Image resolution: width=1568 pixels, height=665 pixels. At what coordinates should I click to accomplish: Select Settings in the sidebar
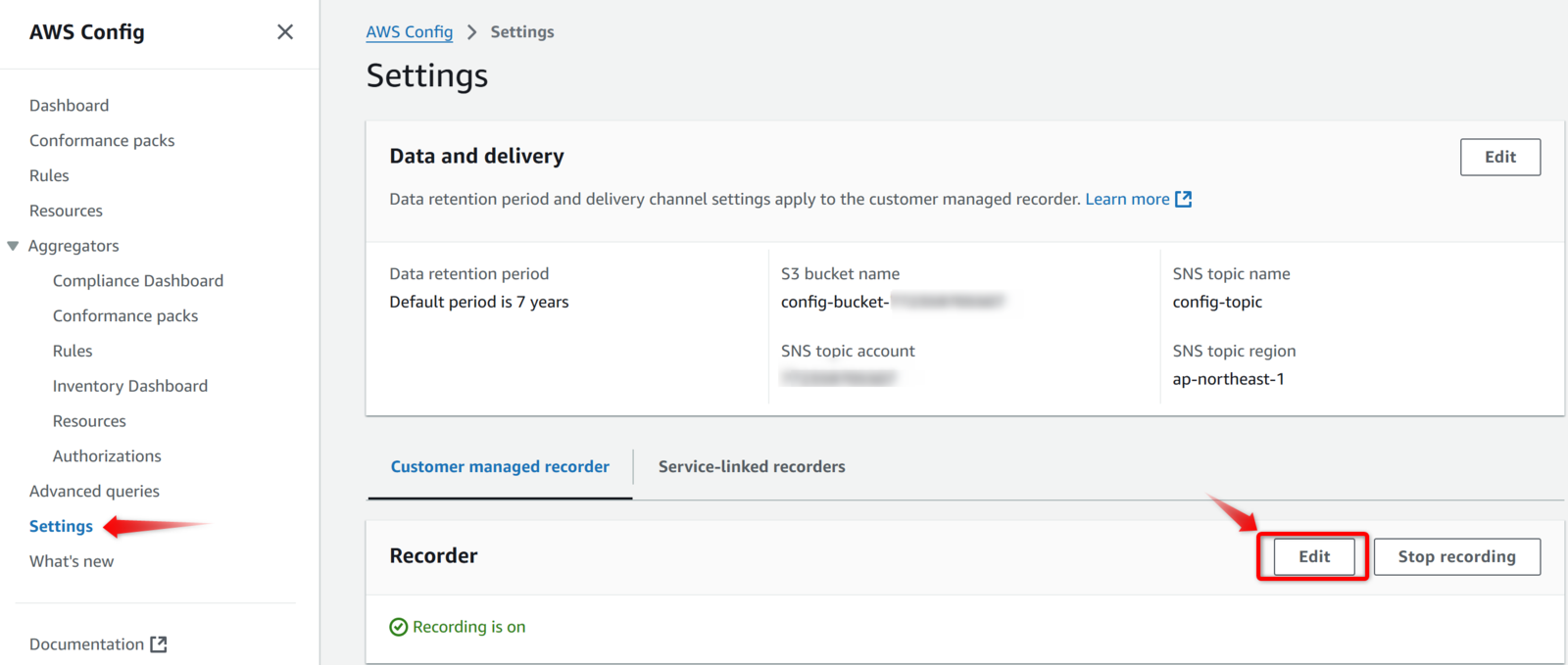tap(61, 526)
